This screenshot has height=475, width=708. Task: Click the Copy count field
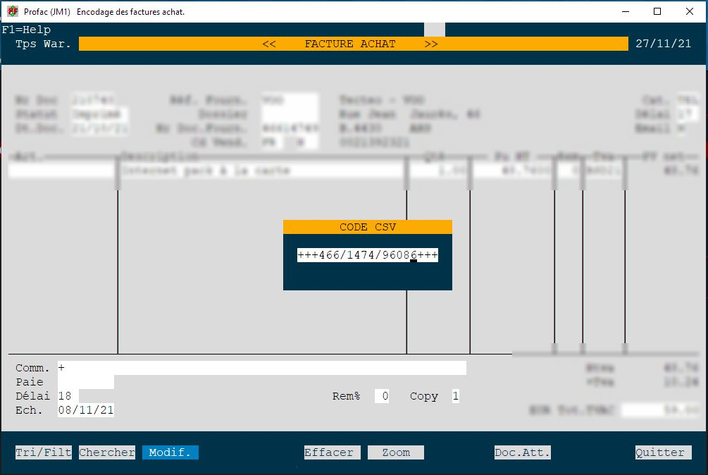click(x=455, y=396)
